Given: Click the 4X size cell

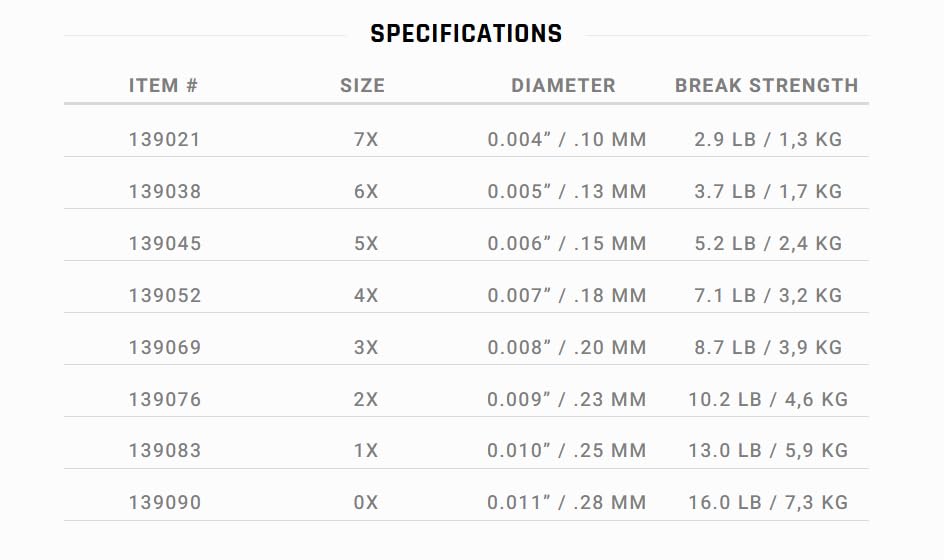Looking at the screenshot, I should tap(366, 295).
